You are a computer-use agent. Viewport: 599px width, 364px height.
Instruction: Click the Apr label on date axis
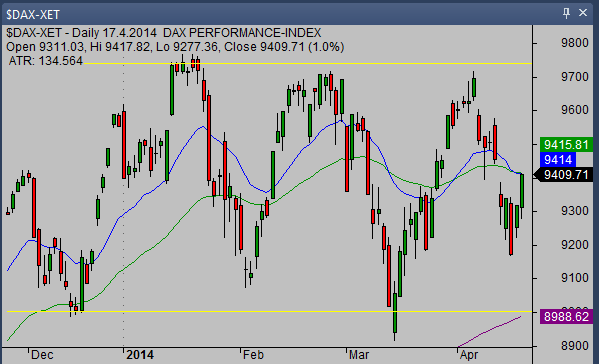pyautogui.click(x=469, y=355)
